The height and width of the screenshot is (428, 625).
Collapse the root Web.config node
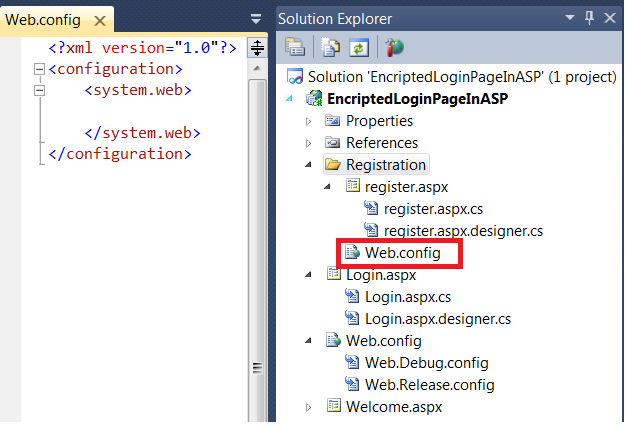[x=308, y=341]
